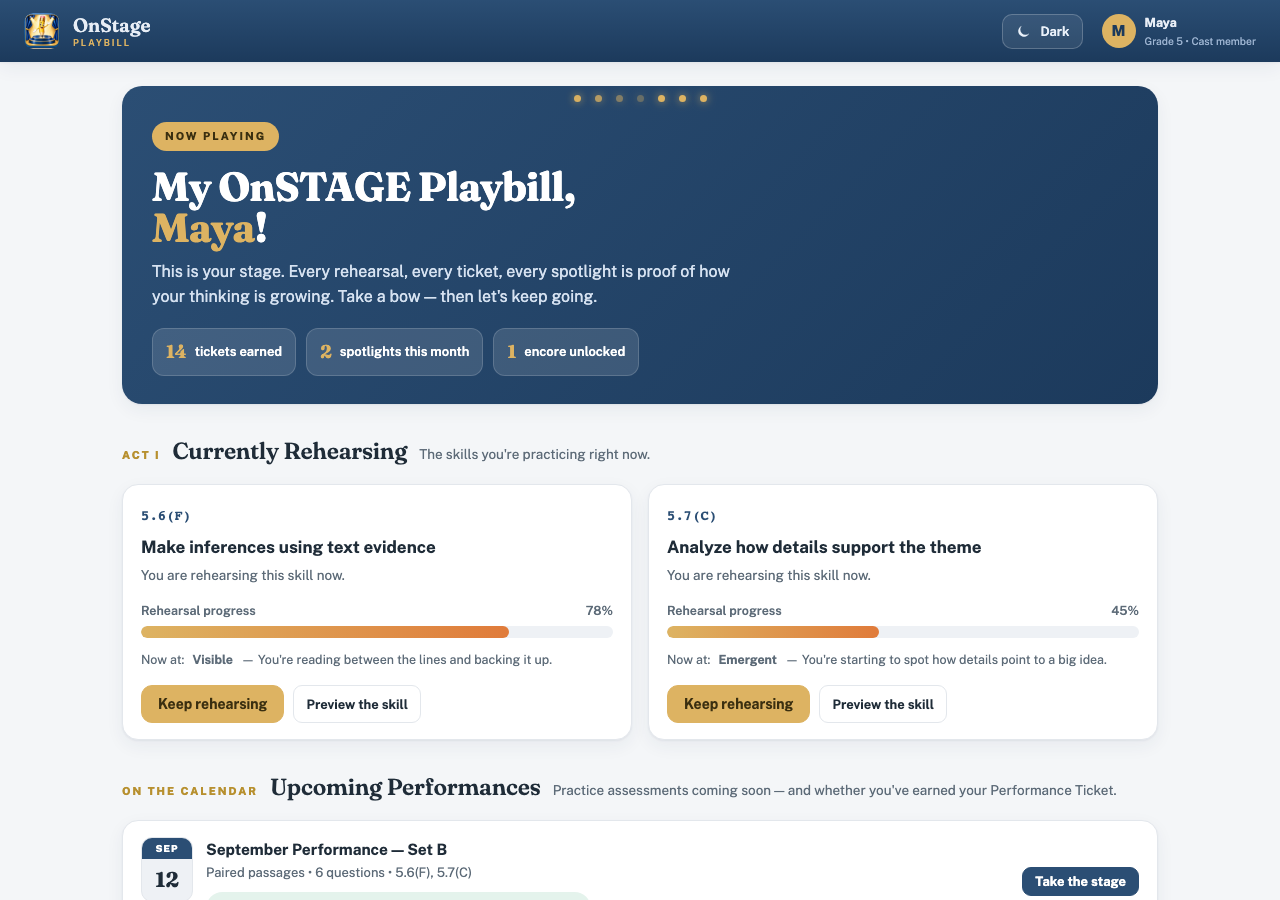Click the NOW PLAYING label
1280x900 pixels.
[x=215, y=136]
